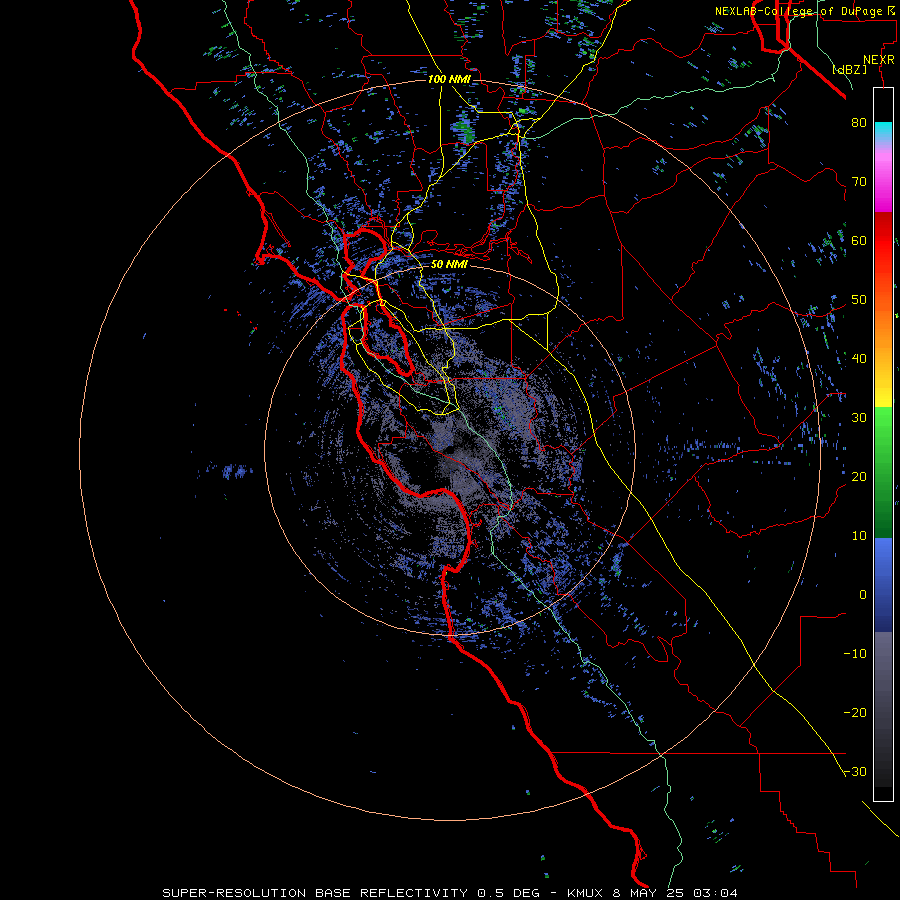Click the NEXR label above the color scale
Image resolution: width=900 pixels, height=900 pixels.
pyautogui.click(x=879, y=60)
